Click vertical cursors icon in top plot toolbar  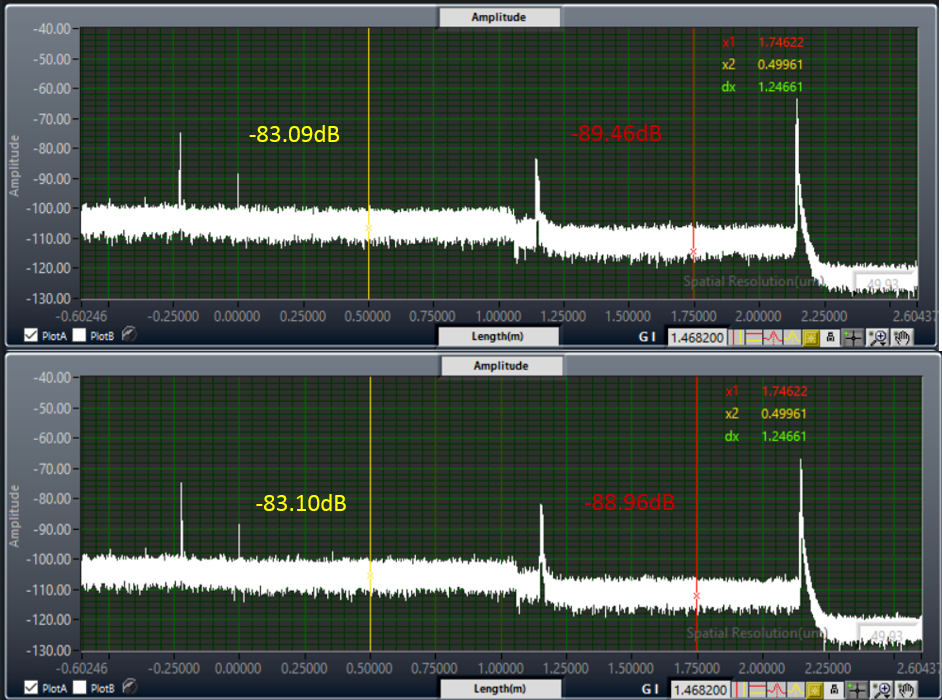click(736, 338)
